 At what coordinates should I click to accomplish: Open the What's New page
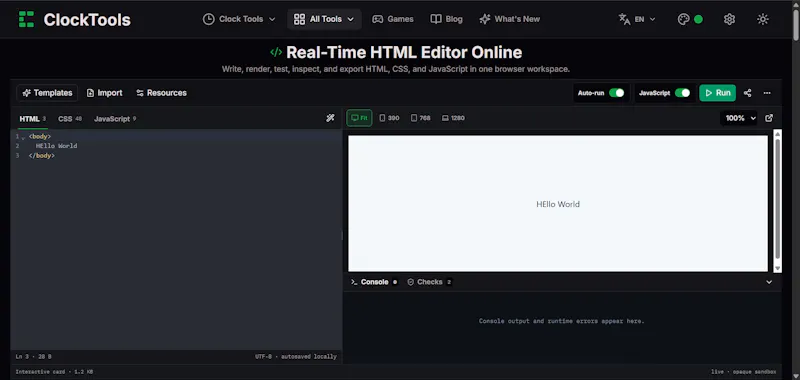509,19
